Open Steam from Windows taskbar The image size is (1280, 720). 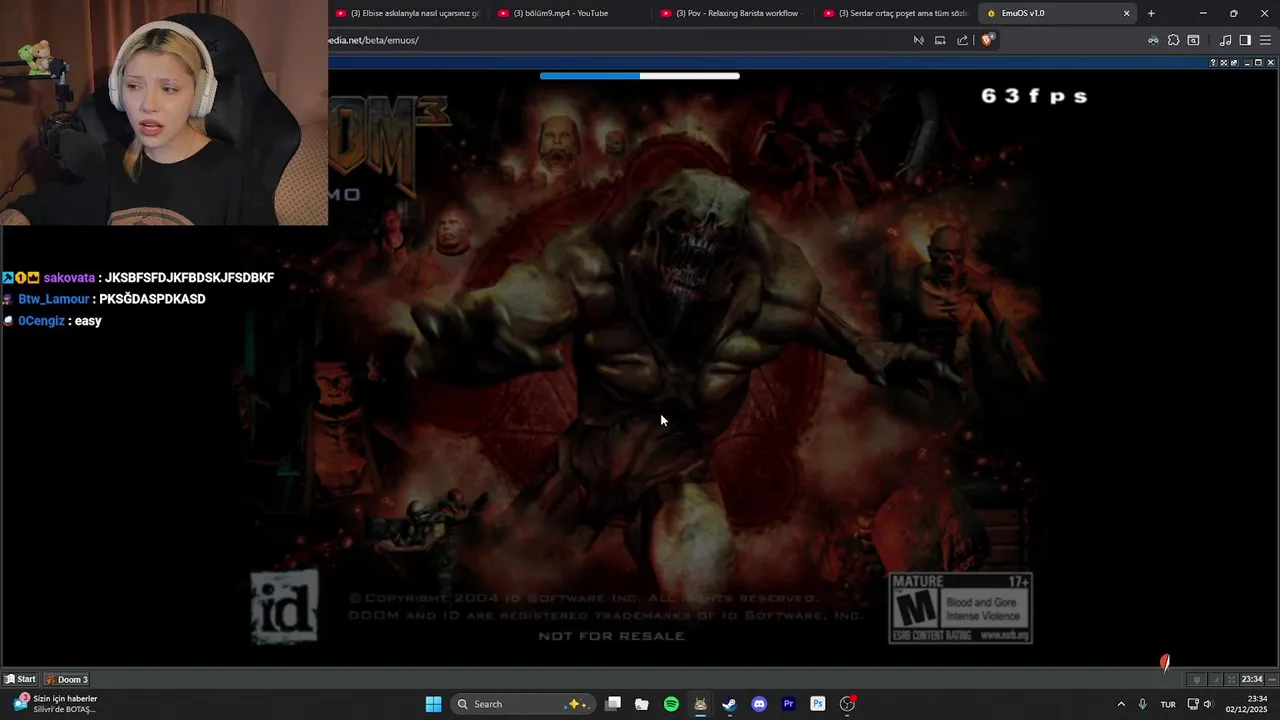click(730, 704)
